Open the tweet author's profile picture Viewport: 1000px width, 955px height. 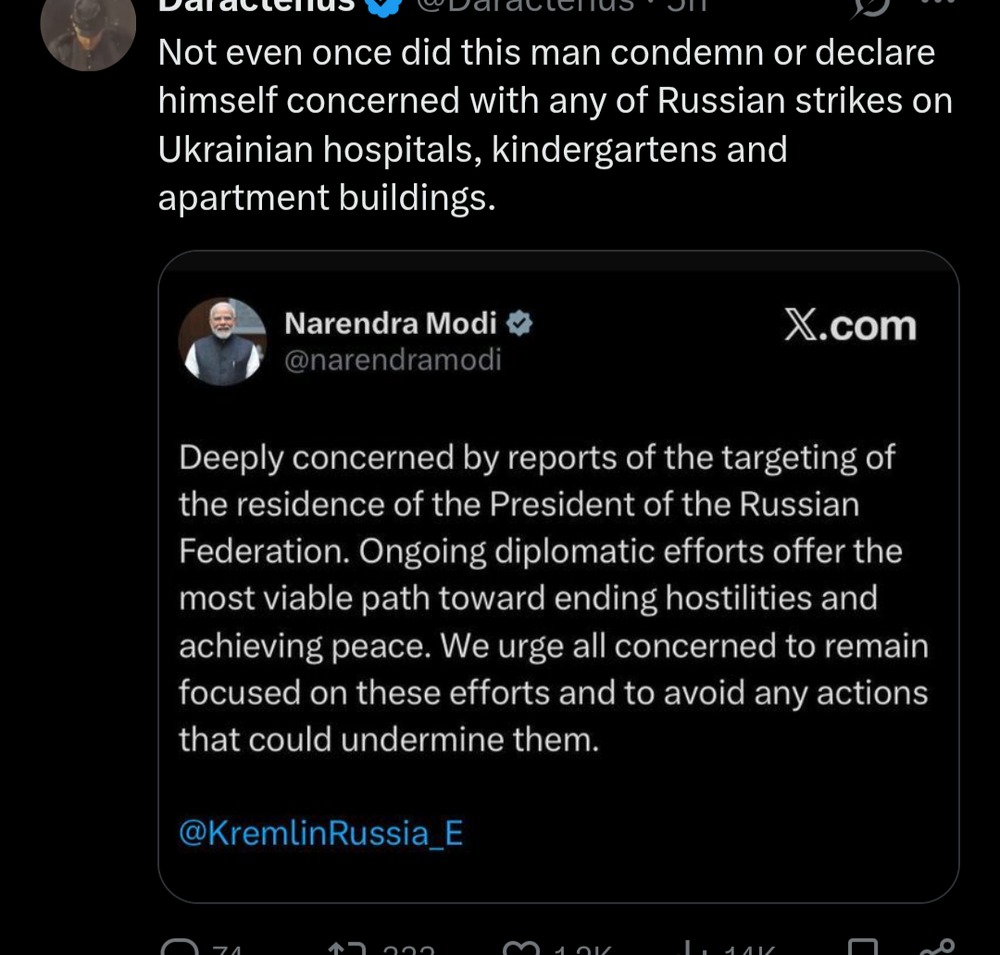tap(88, 30)
